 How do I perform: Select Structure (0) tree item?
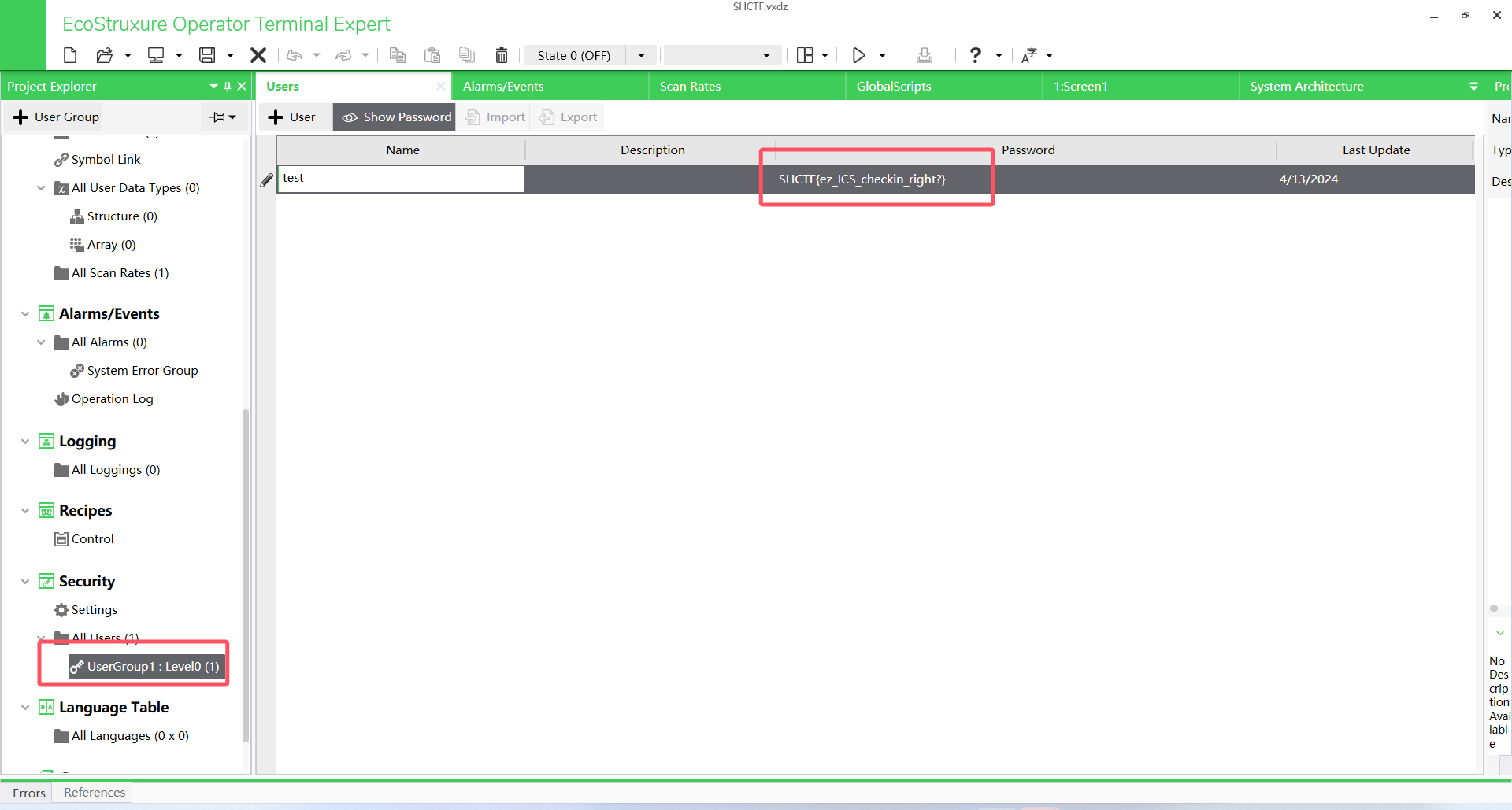(114, 216)
